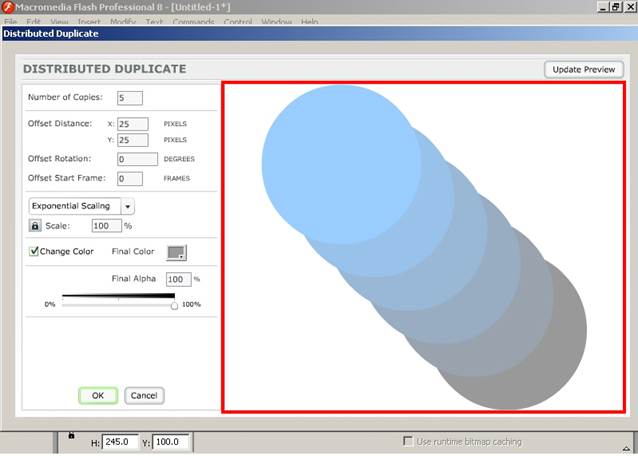638x456 pixels.
Task: Click the Offset Start Frame label
Action: (x=67, y=178)
